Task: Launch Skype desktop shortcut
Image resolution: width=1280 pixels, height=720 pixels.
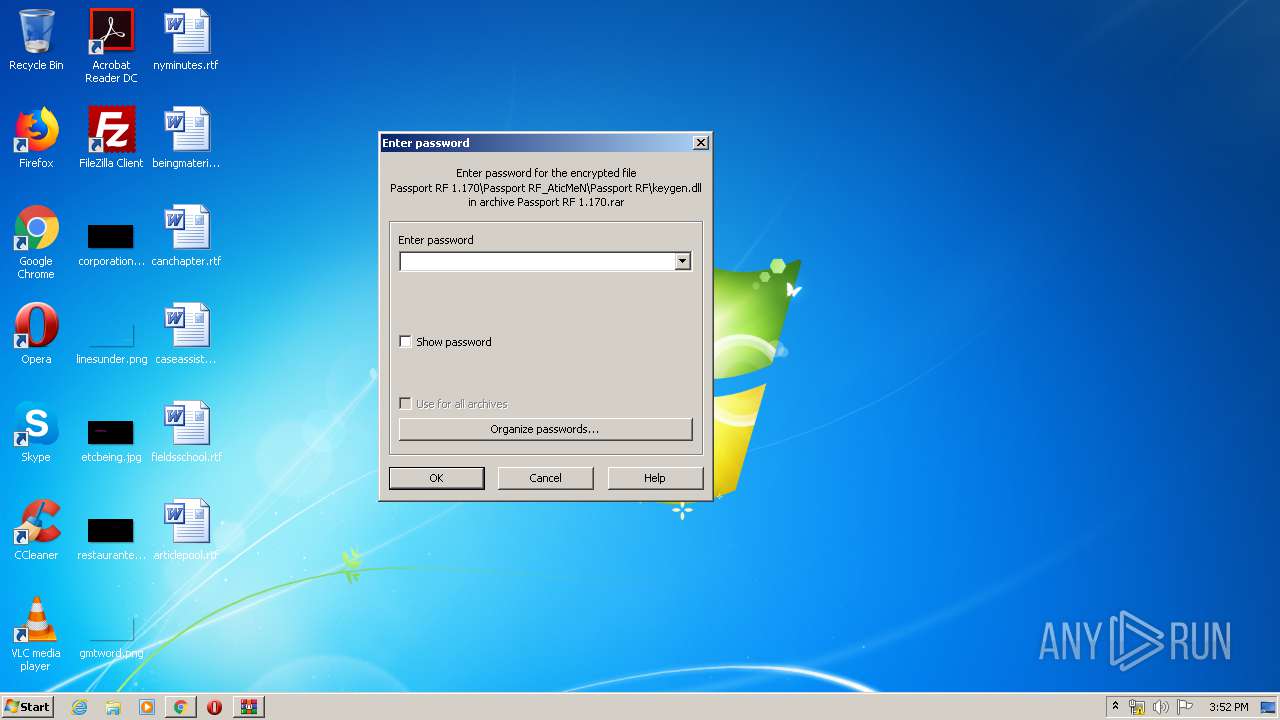Action: (36, 433)
